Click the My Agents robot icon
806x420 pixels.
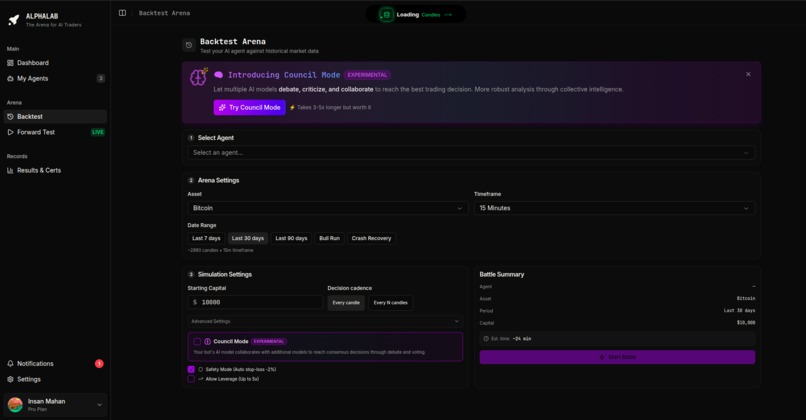10,79
